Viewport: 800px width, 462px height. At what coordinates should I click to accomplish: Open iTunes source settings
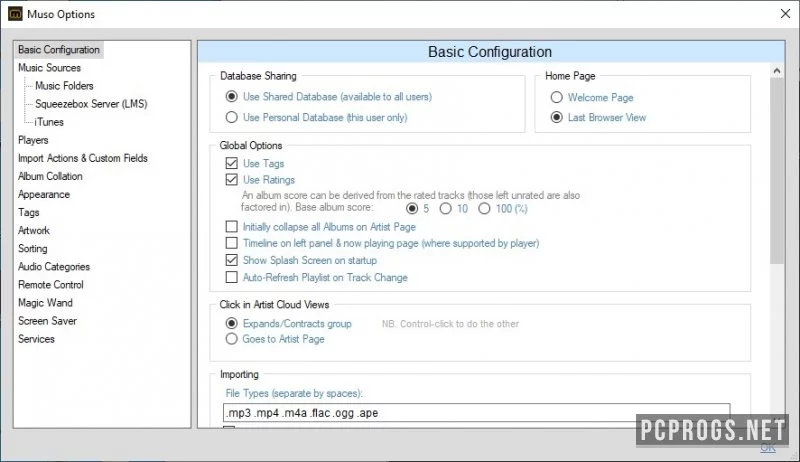[x=49, y=122]
